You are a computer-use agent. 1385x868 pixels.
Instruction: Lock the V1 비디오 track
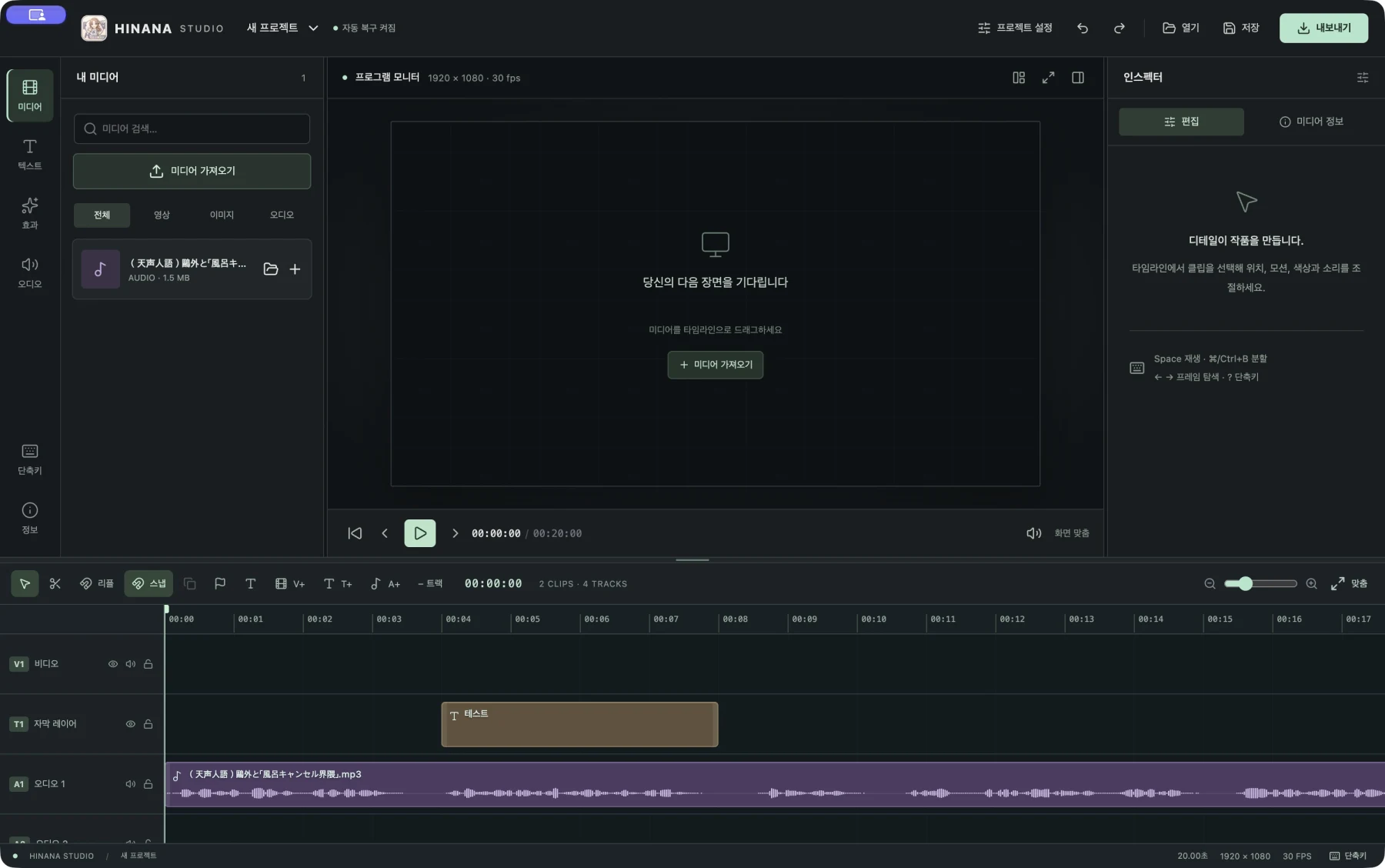point(149,664)
